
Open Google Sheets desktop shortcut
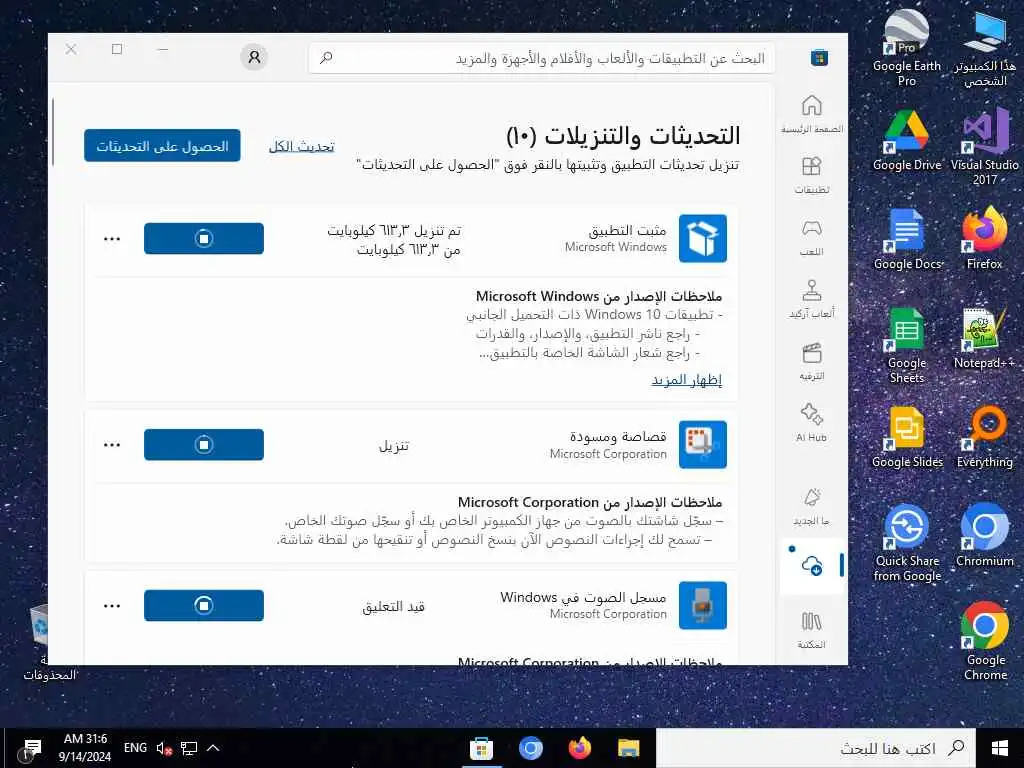[x=906, y=346]
